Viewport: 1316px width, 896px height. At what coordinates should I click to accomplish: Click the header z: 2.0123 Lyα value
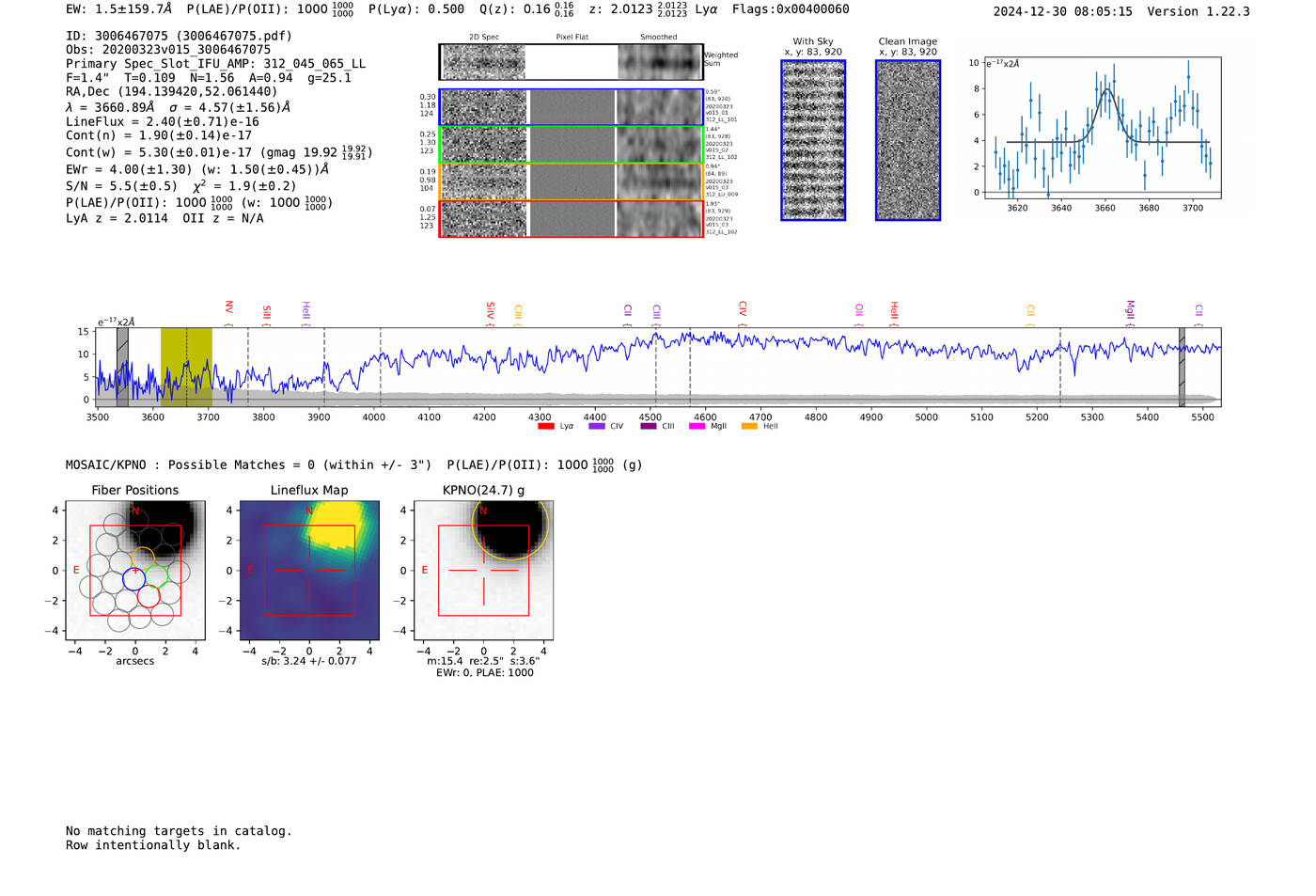point(653,9)
